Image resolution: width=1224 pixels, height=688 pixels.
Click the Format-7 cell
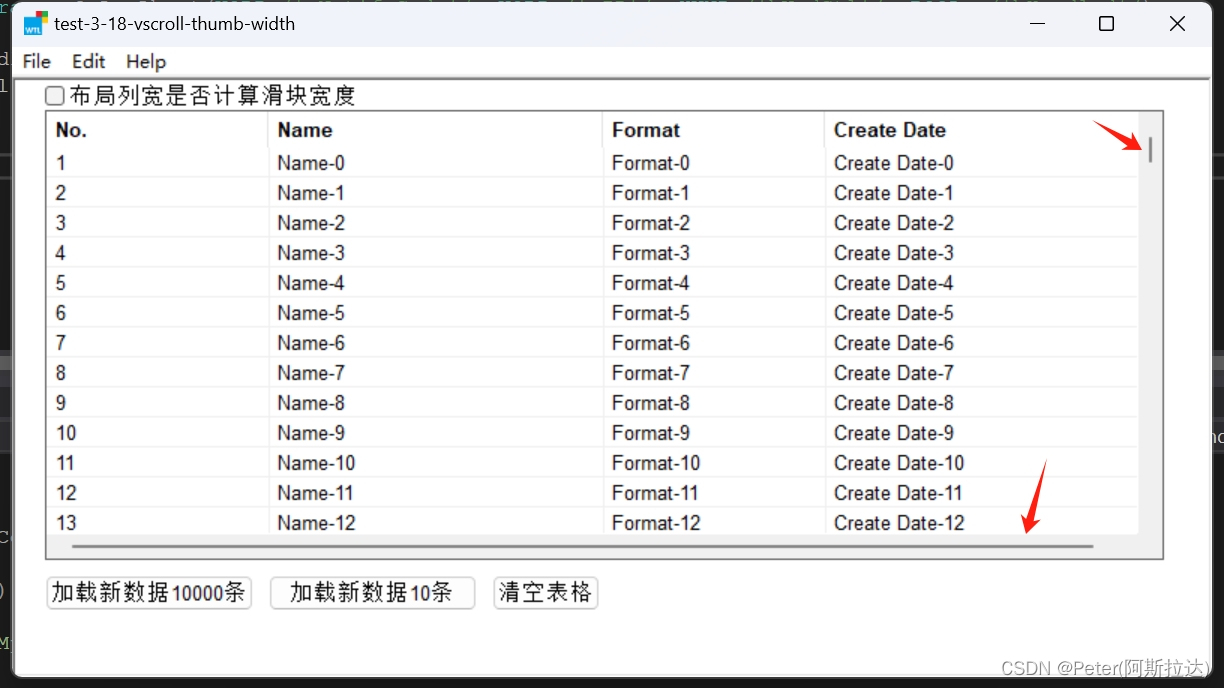[x=715, y=373]
